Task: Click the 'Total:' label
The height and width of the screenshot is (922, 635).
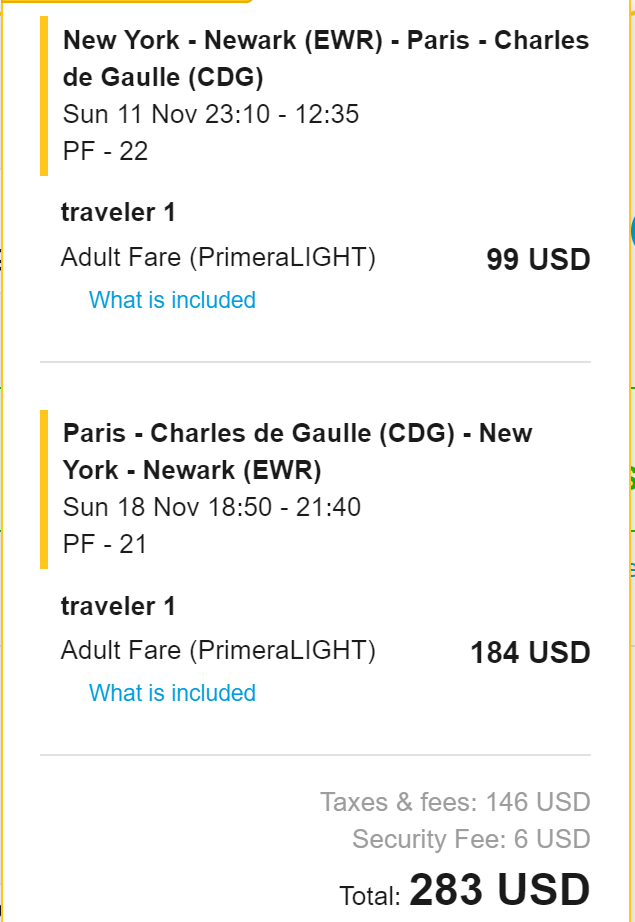Action: pos(370,895)
